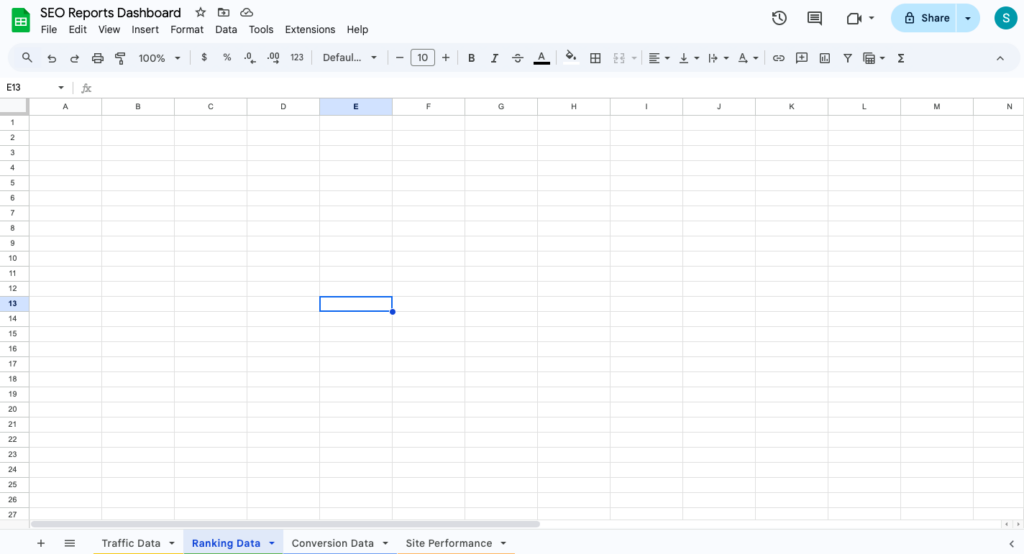Star the SEO Reports Dashboard document
The height and width of the screenshot is (554, 1024).
(200, 12)
